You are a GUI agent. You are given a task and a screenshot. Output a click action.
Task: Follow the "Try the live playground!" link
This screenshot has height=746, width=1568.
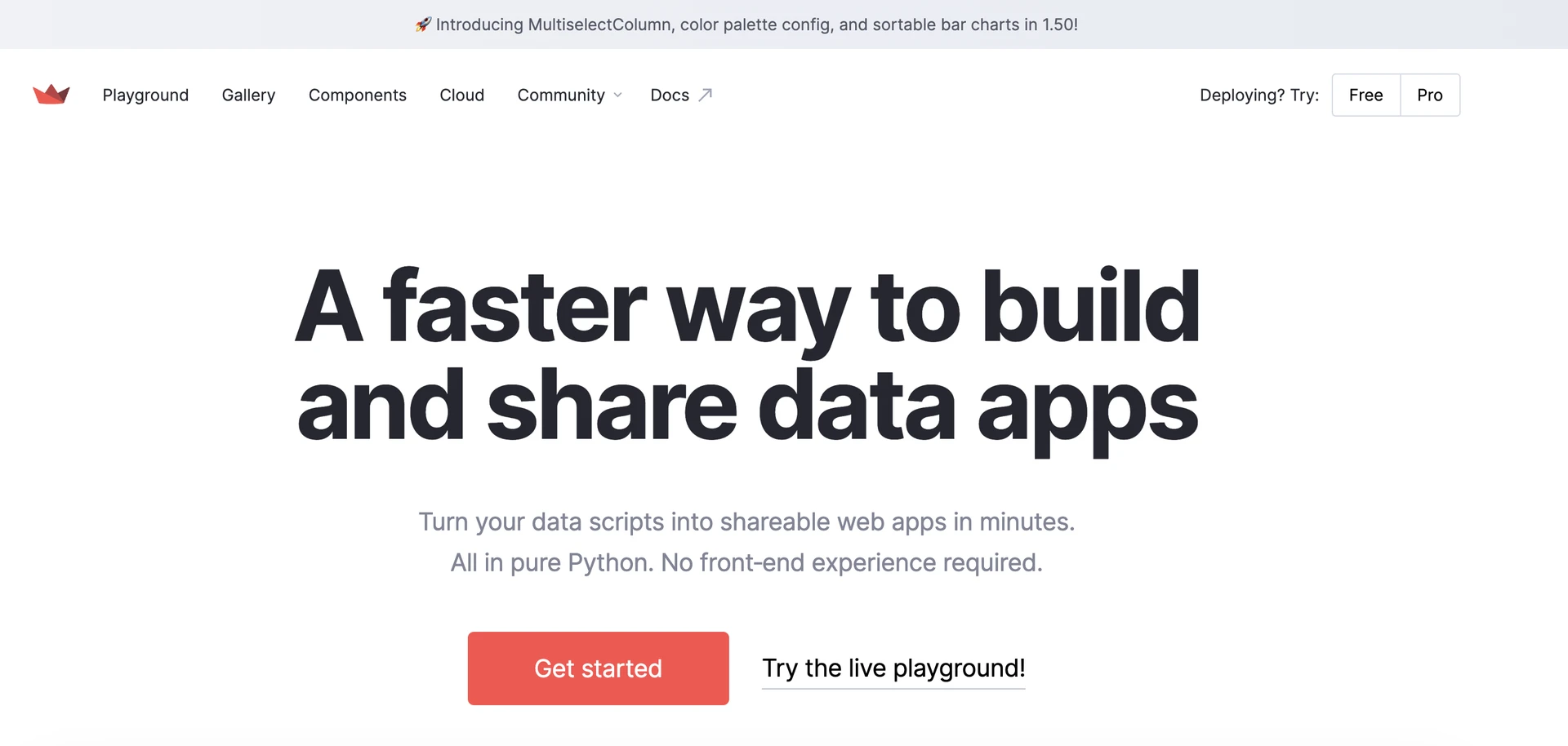coord(893,668)
